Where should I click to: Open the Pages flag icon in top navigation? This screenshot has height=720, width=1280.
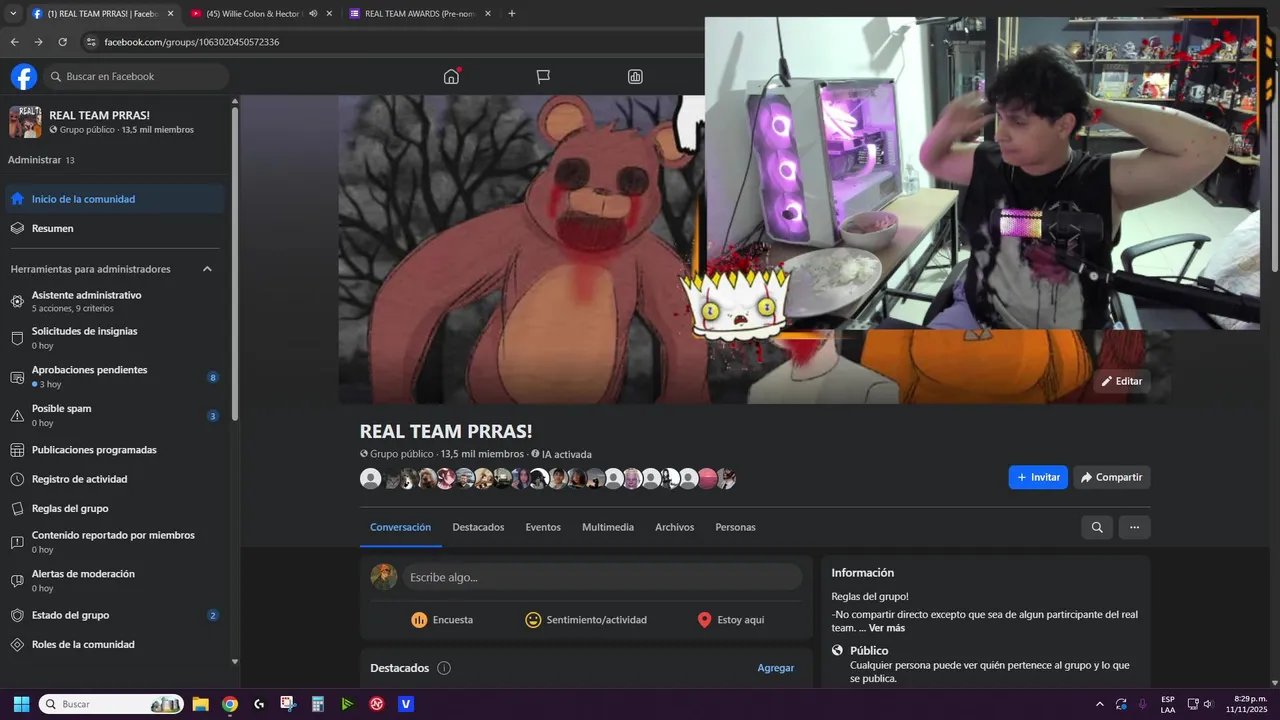(543, 77)
